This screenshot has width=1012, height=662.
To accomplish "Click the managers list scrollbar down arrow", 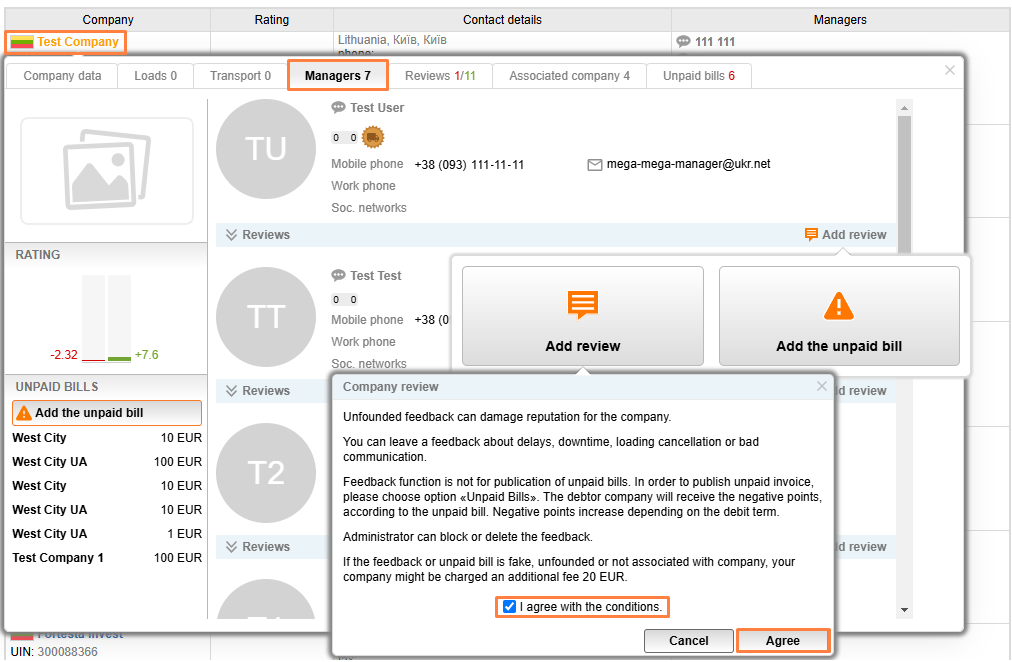I will (x=904, y=610).
